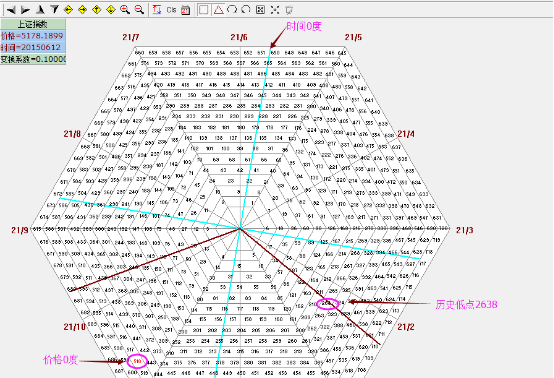Click the yellow diamond left-arrow icon
The width and height of the screenshot is (554, 378).
coord(68,10)
